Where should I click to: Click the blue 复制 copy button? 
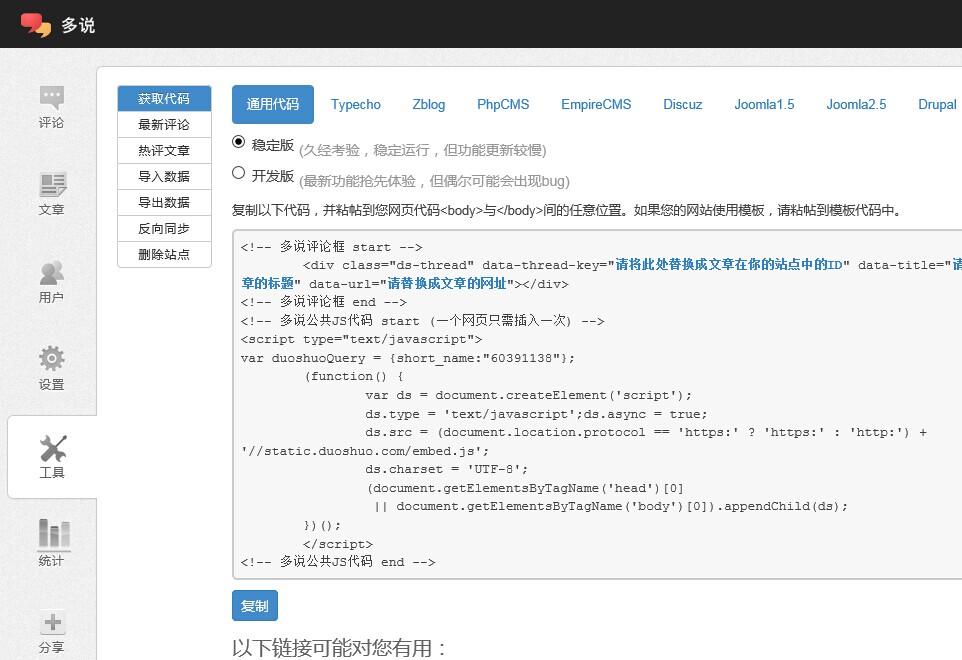coord(255,606)
